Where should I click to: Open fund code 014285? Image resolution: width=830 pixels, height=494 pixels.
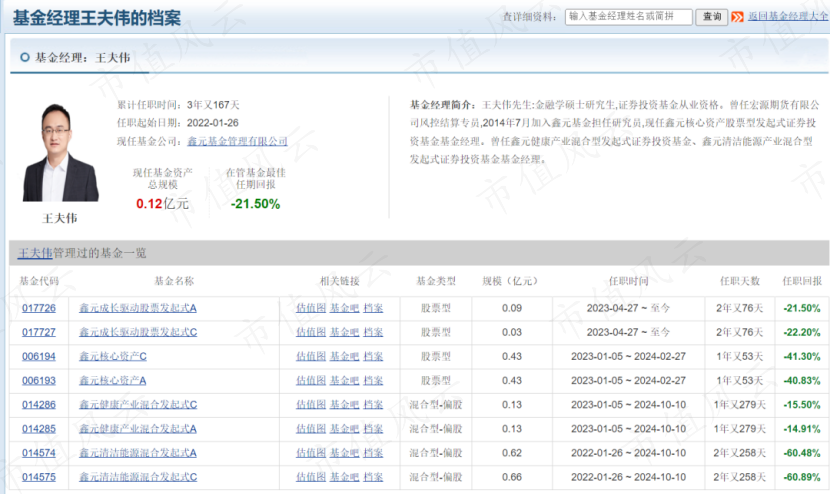click(39, 429)
